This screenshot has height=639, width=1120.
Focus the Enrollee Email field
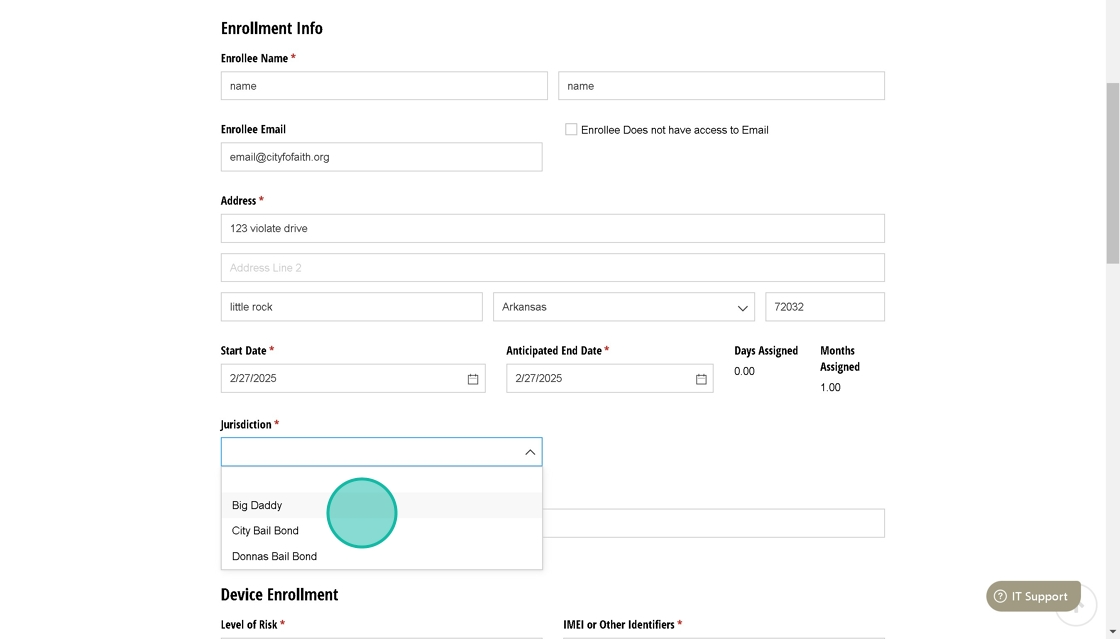pos(381,157)
